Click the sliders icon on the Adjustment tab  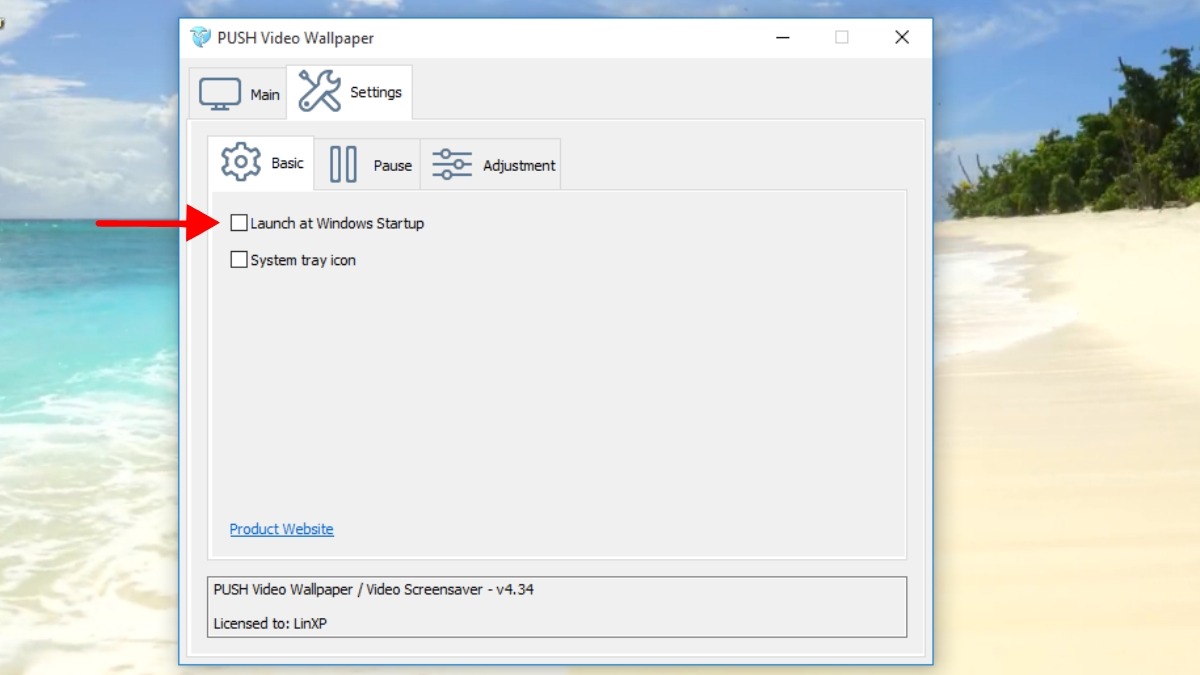click(452, 164)
